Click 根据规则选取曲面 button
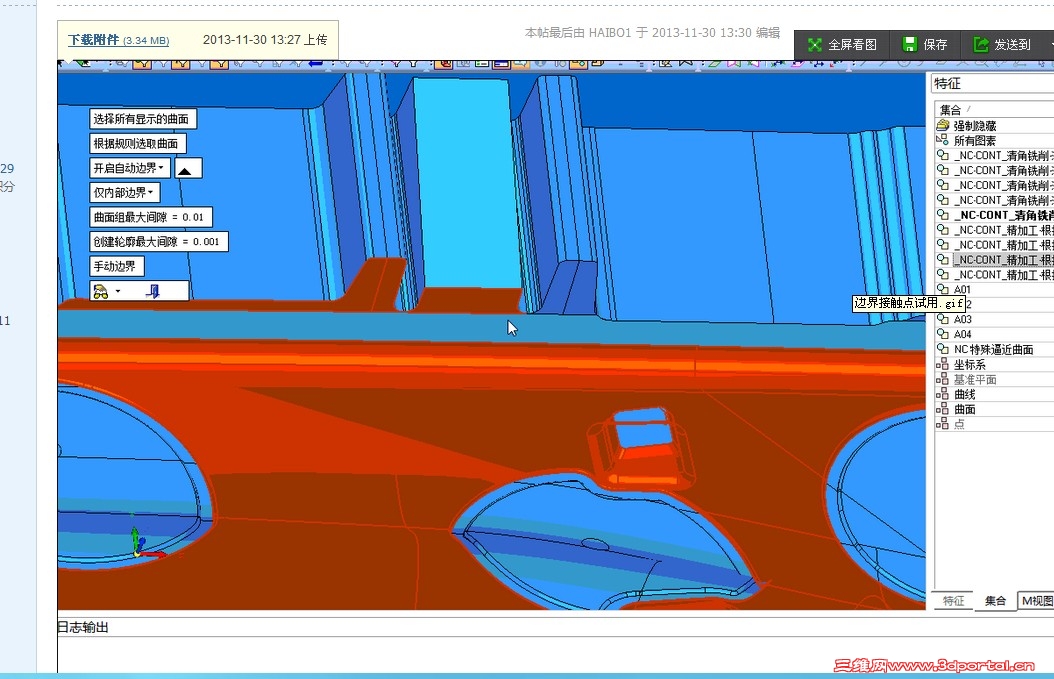 [137, 143]
